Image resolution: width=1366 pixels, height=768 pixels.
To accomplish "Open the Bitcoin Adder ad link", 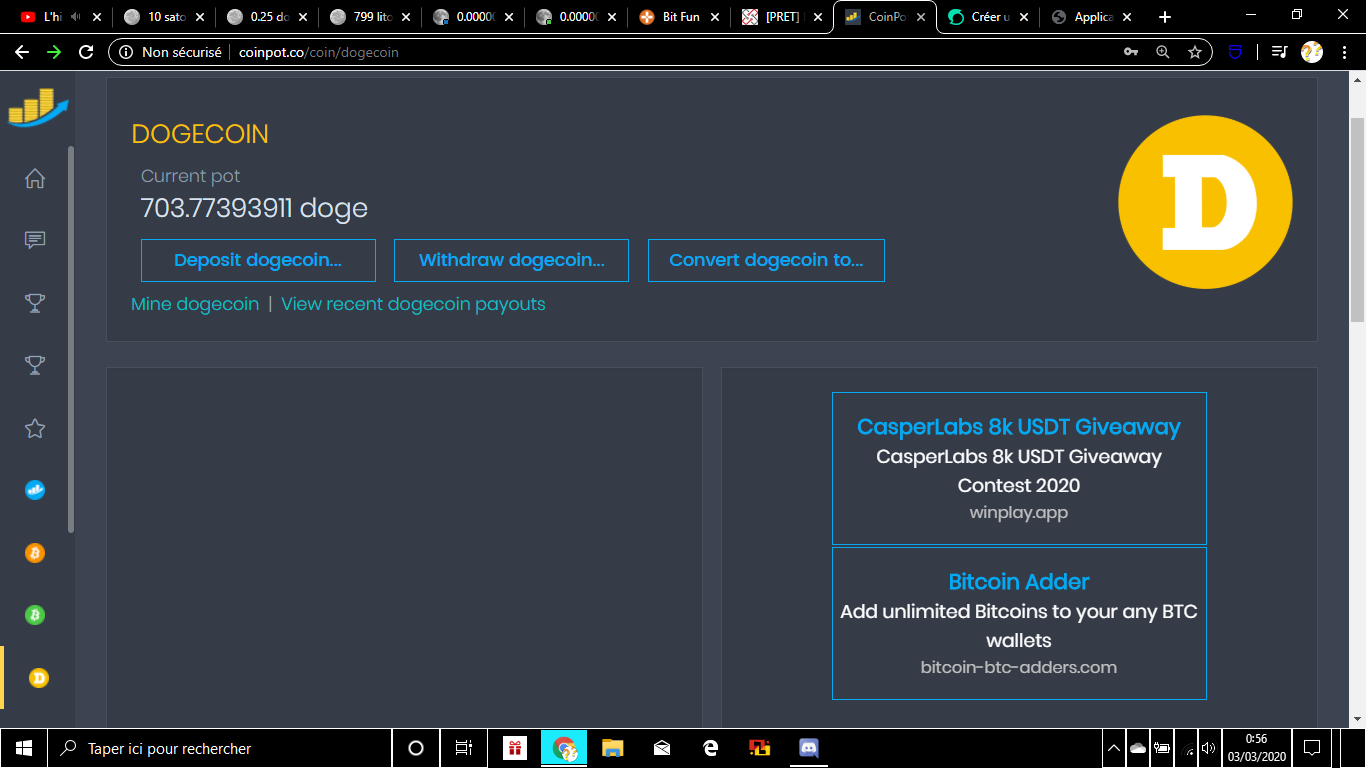I will (x=1019, y=582).
